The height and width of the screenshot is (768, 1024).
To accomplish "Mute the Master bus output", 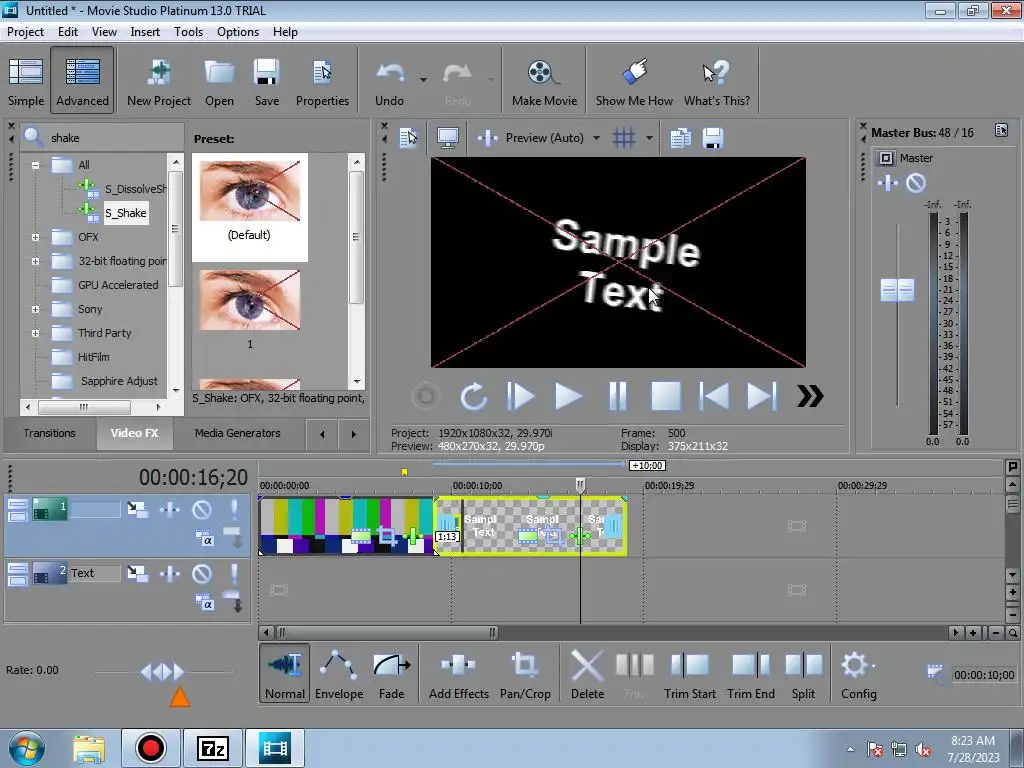I will [x=916, y=183].
